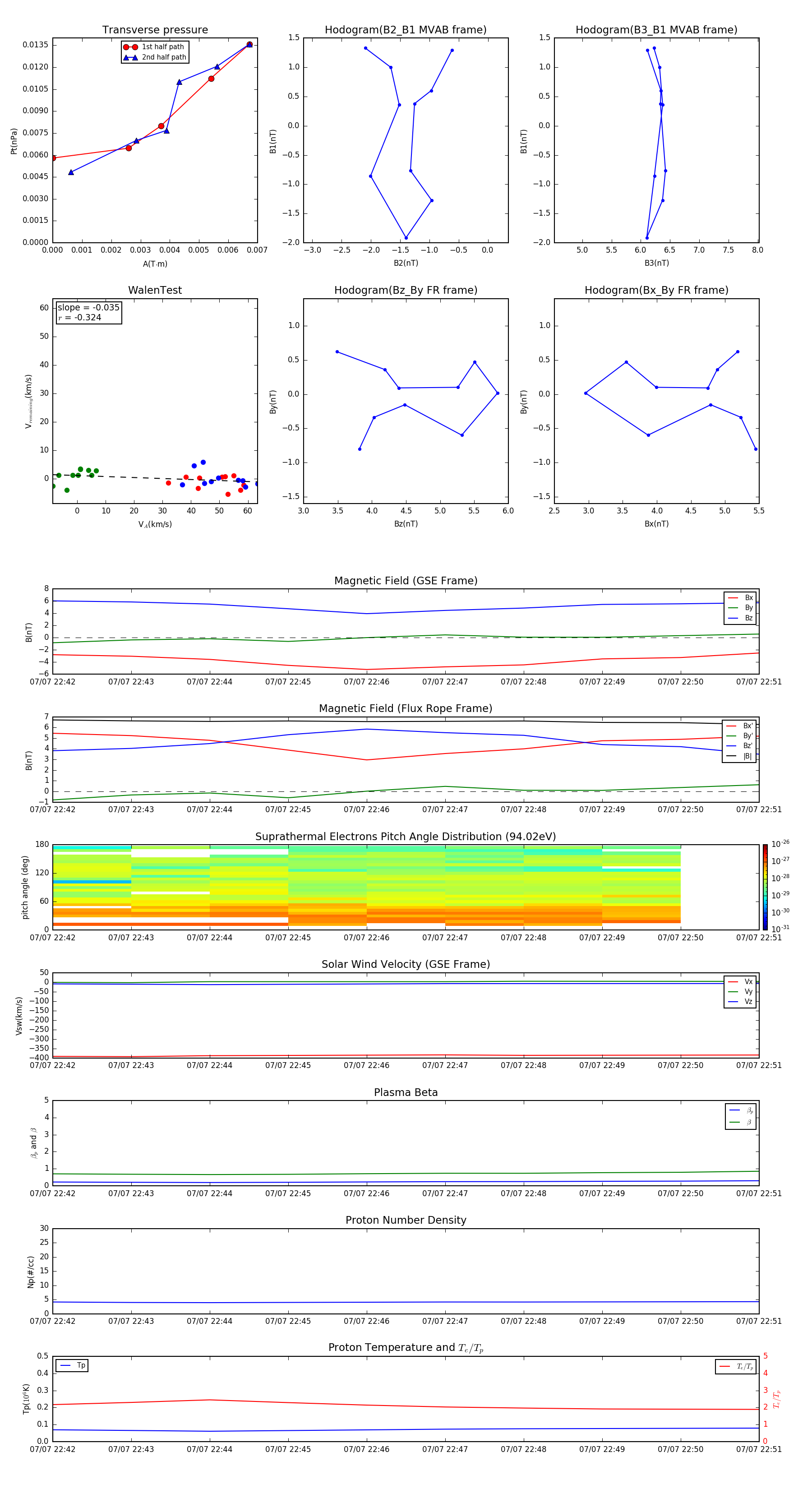Click the '0.0135' tick in Transverse pressure
Screen dimensions: 812x1489
[35, 45]
